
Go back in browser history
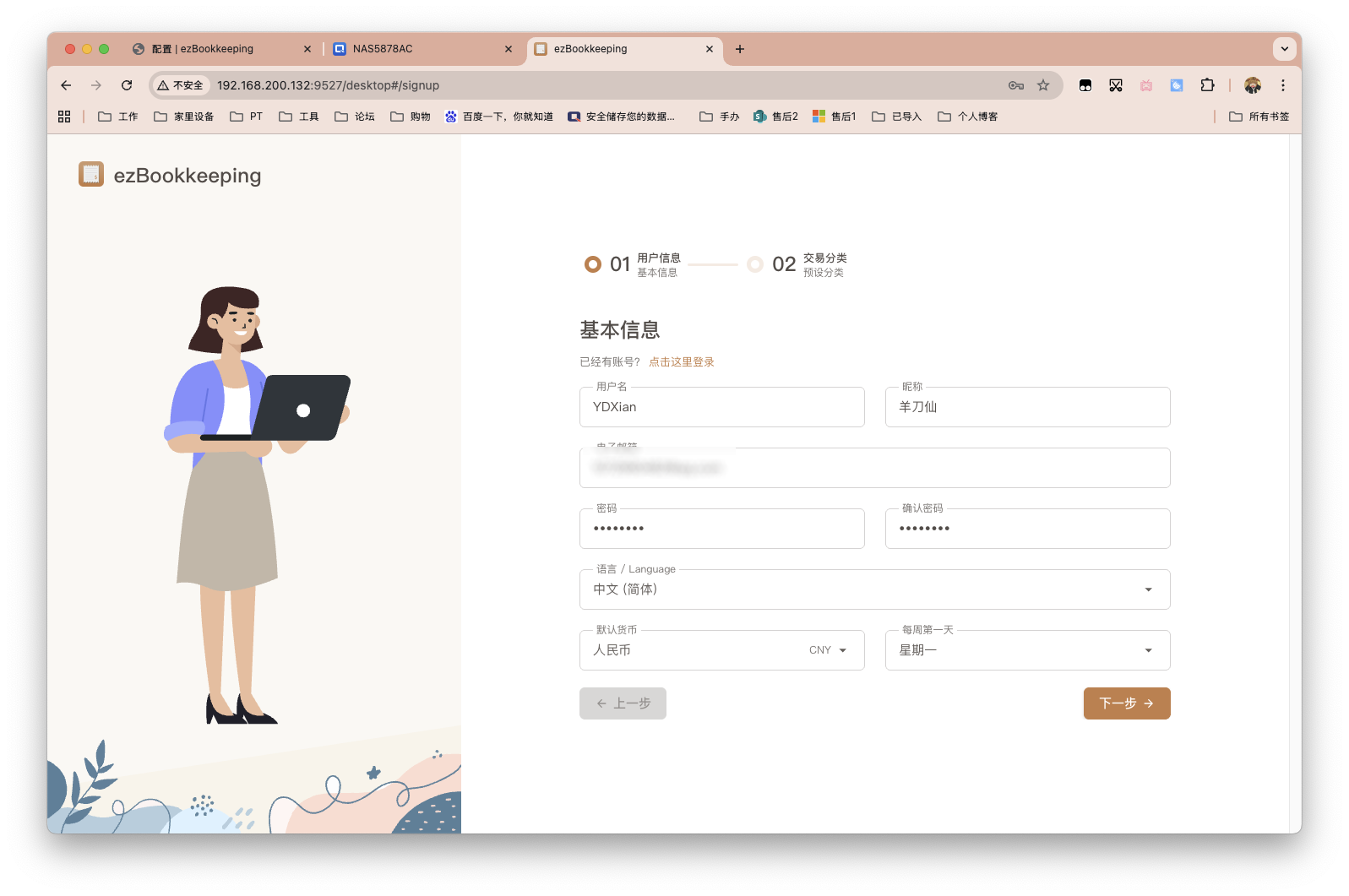tap(66, 85)
